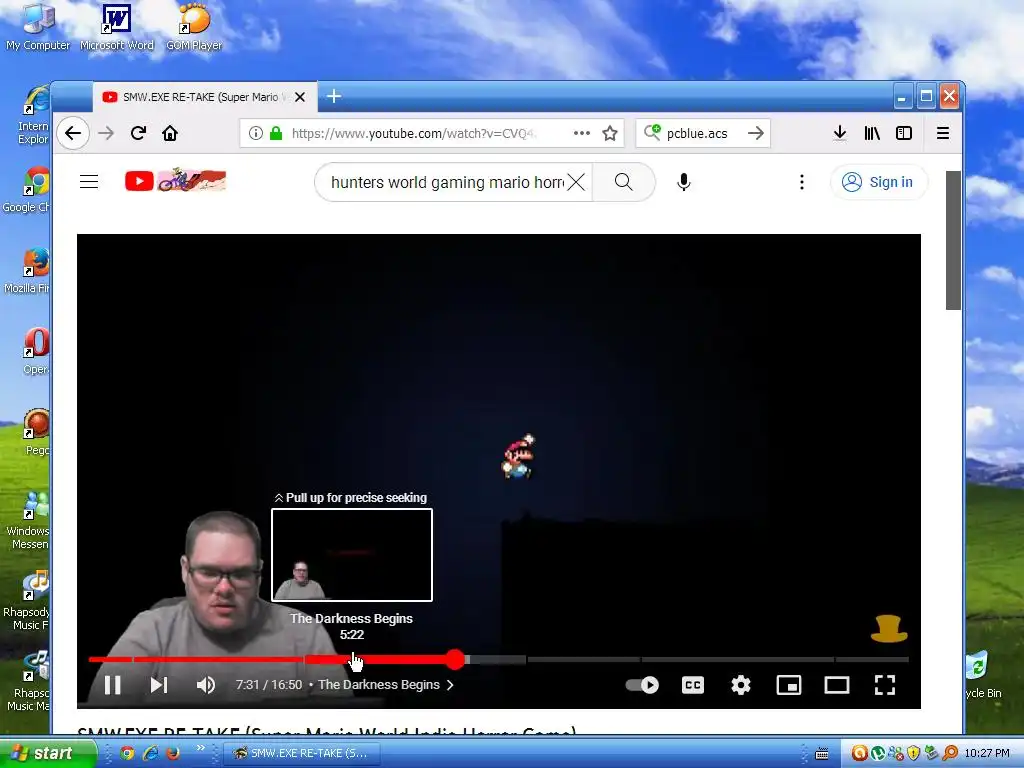
Task: Enter full screen mode
Action: tap(885, 685)
